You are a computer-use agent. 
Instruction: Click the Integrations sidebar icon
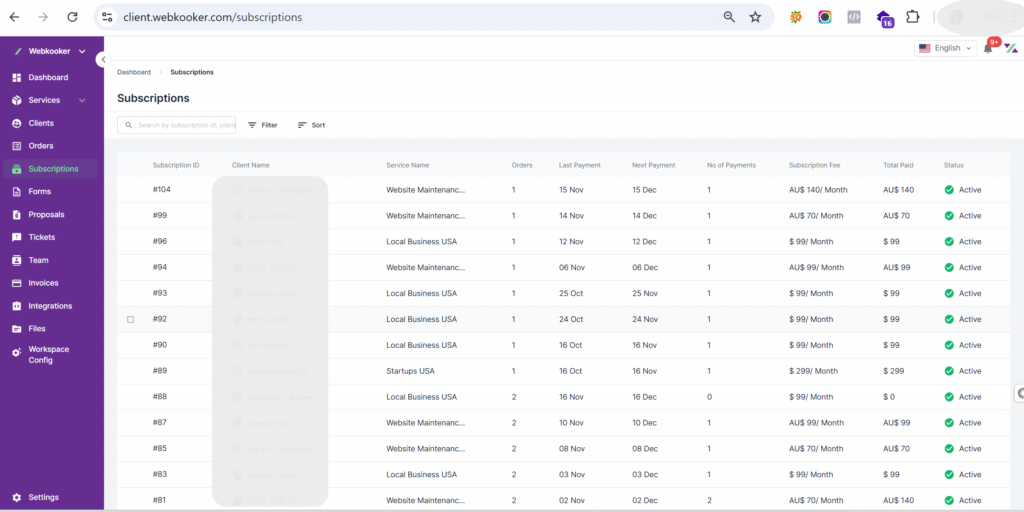(17, 306)
